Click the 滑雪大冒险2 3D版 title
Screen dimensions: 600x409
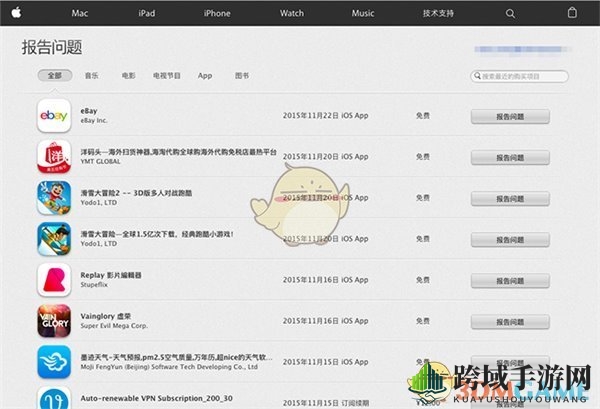pos(136,193)
